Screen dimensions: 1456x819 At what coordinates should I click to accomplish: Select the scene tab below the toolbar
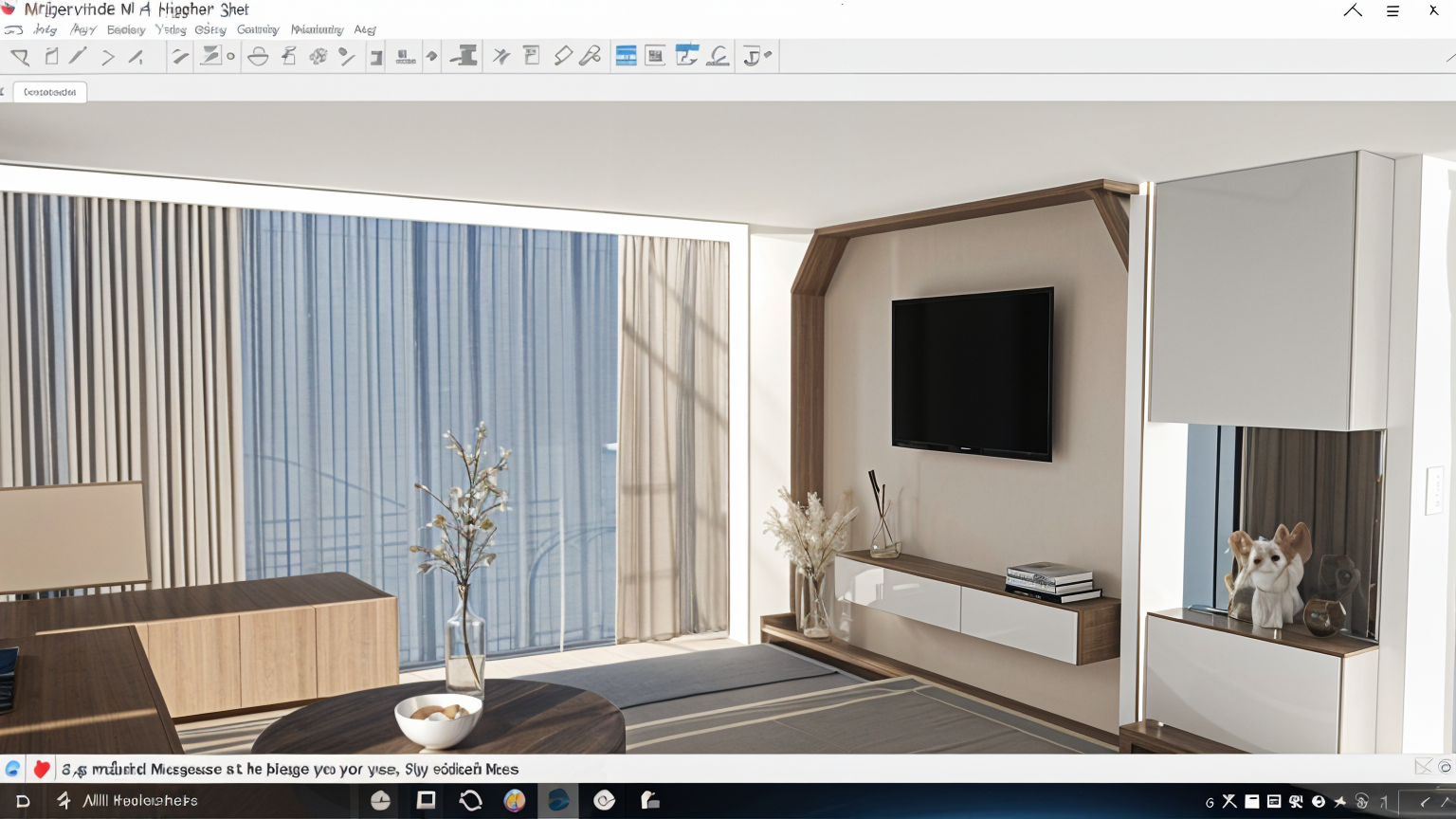[x=50, y=92]
